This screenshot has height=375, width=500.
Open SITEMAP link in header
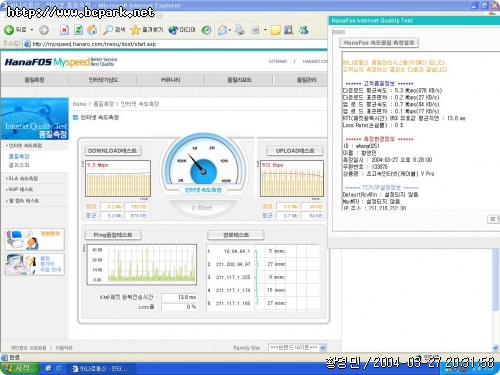click(278, 61)
